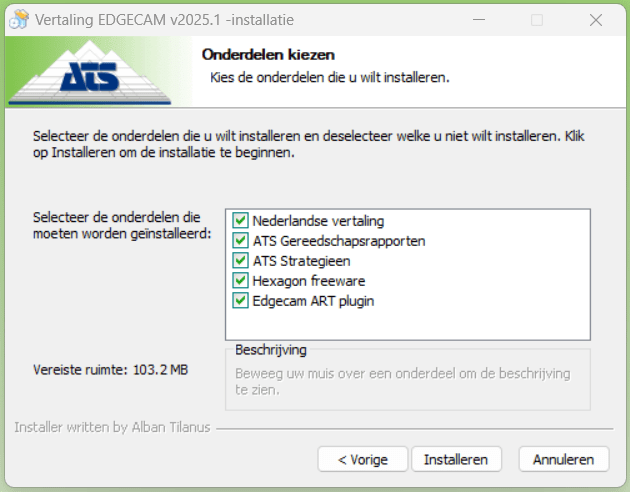Disable the ATS Strategieen component checkbox

click(240, 261)
